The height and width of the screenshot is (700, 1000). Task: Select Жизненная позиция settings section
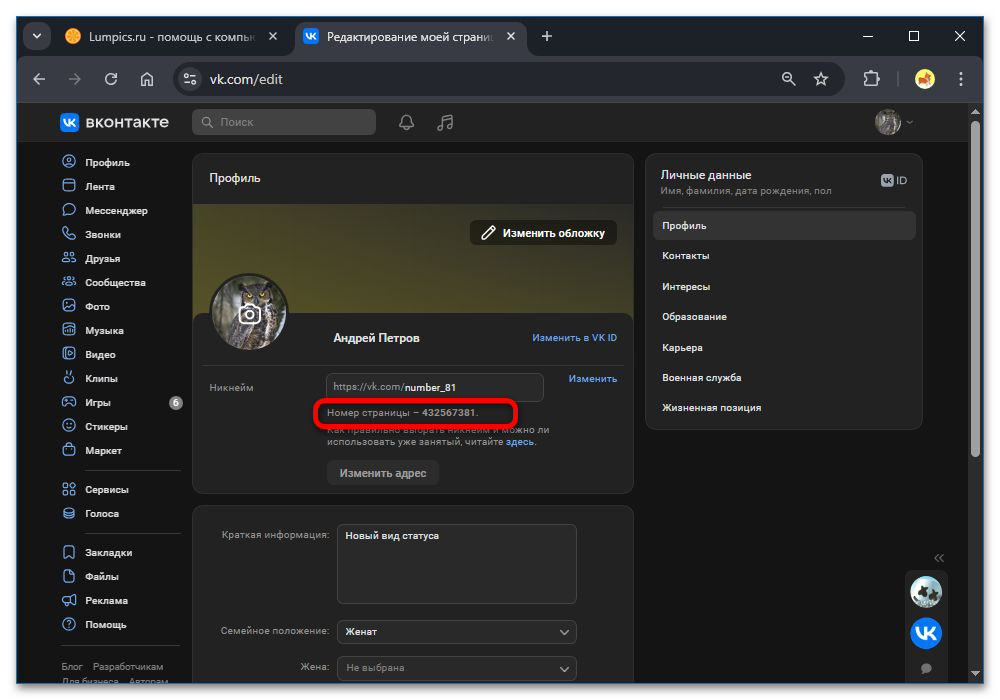tap(784, 407)
